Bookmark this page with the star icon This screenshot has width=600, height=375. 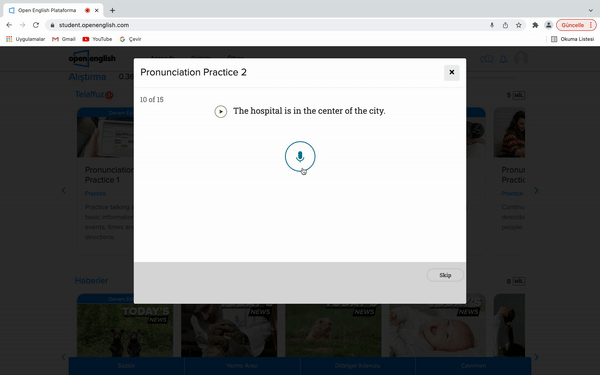pyautogui.click(x=518, y=25)
